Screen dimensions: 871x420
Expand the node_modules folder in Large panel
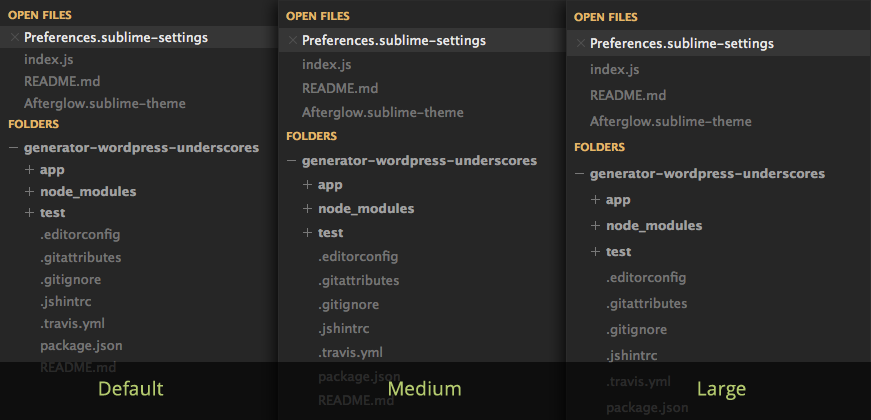[x=595, y=226]
